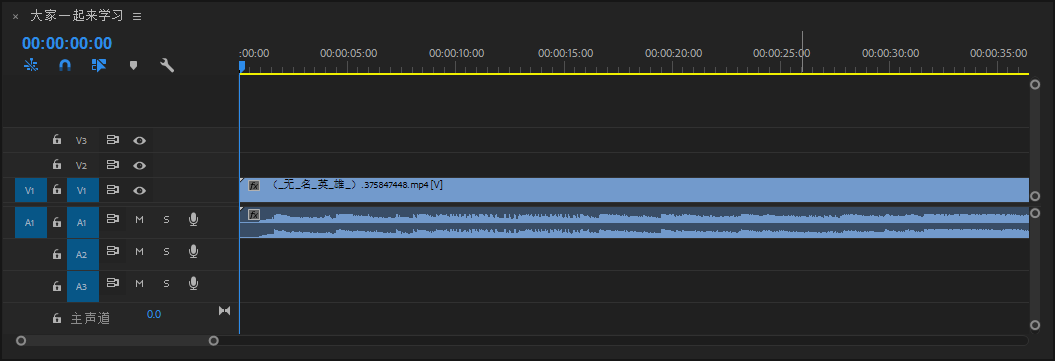Screen dimensions: 1055x361
Task: Open sequence panel menu next to 大家一起来学习
Action: tap(137, 16)
